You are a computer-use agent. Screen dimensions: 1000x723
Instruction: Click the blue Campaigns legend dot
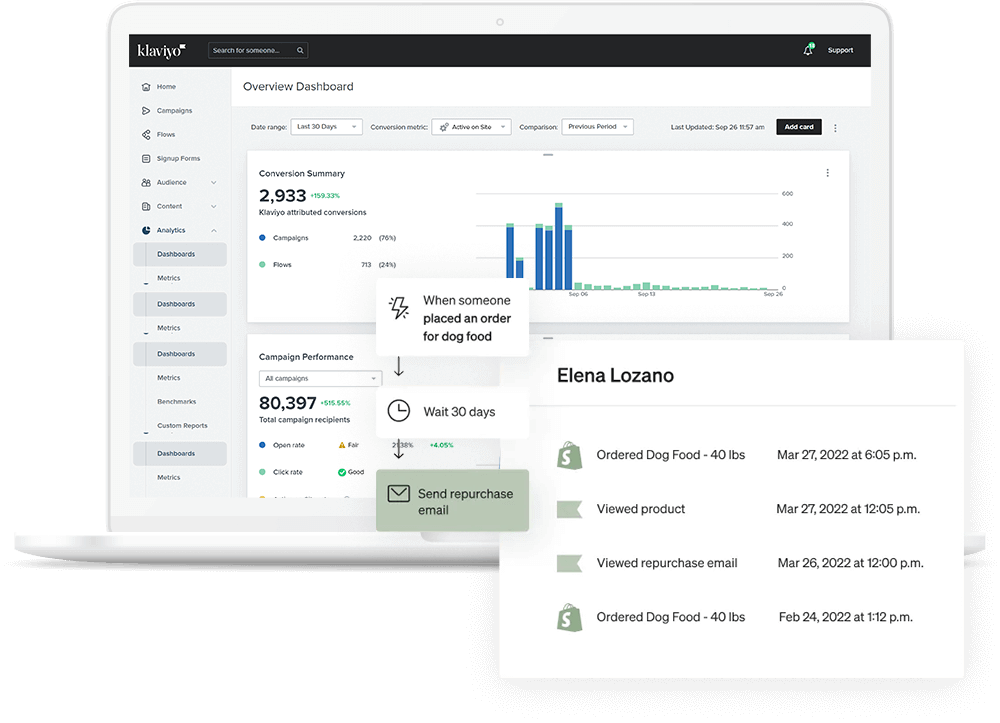[262, 238]
